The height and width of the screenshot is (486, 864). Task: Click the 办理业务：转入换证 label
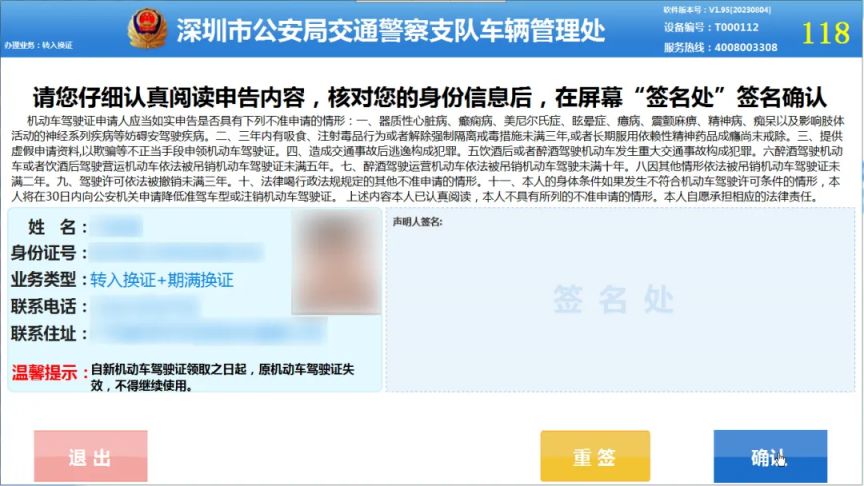(38, 45)
